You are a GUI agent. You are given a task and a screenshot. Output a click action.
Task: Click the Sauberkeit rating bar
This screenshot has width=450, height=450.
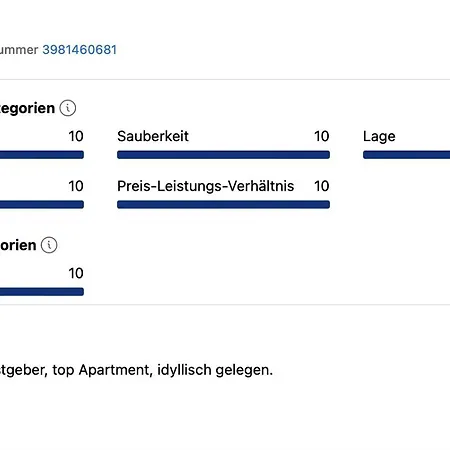[223, 155]
